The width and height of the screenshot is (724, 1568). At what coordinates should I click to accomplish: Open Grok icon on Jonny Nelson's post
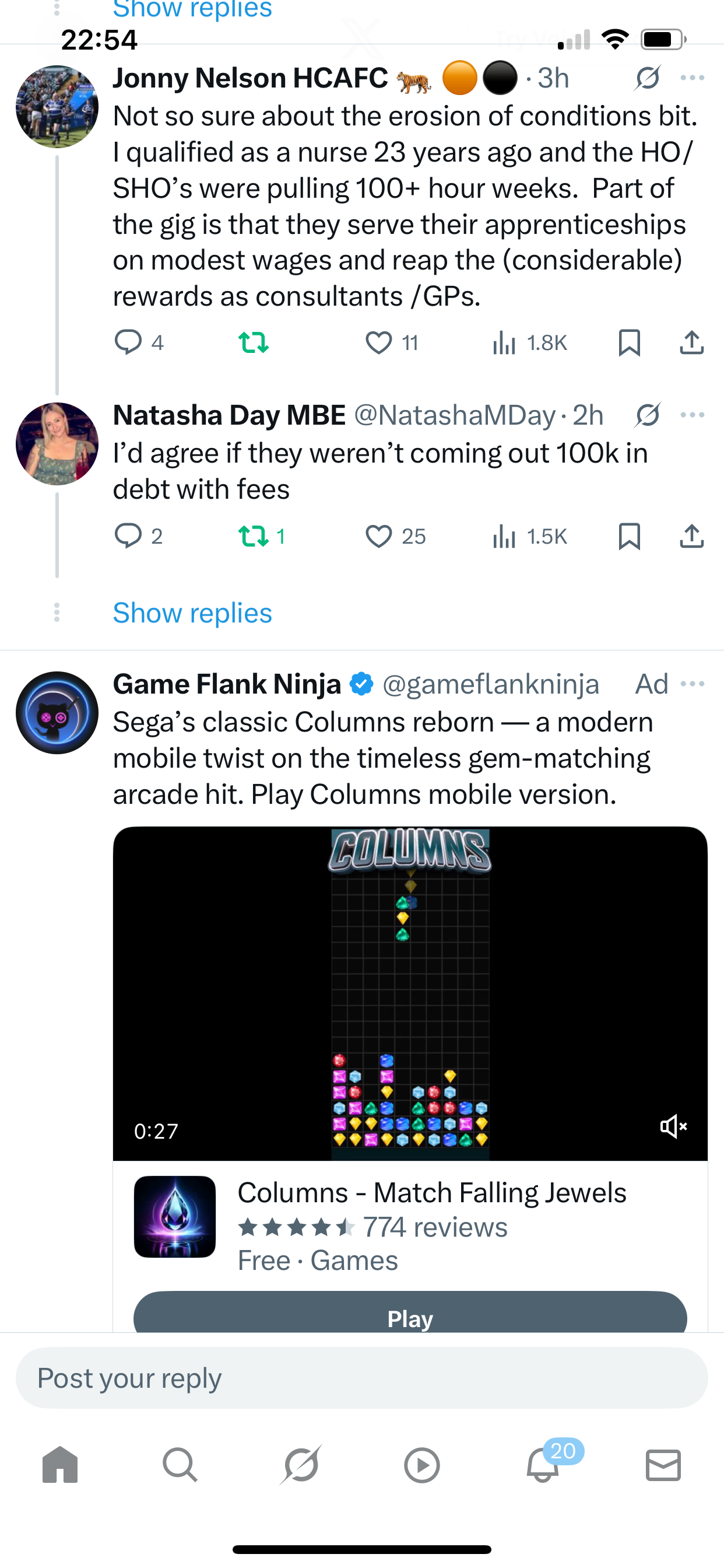tap(647, 78)
